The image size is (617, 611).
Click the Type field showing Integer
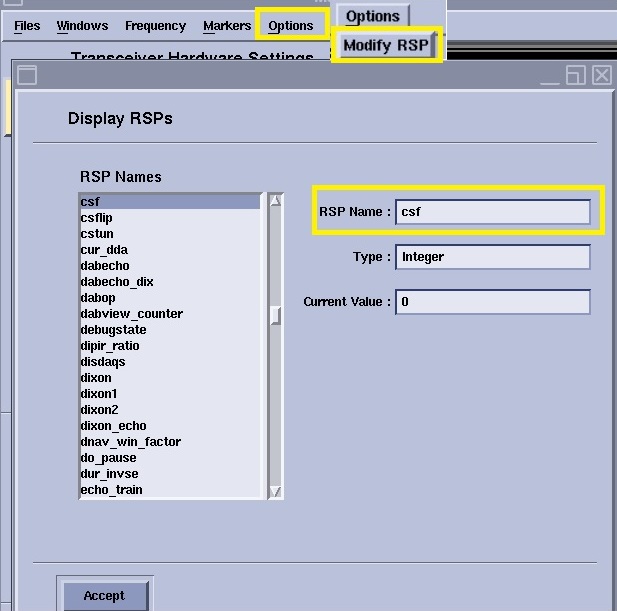click(492, 257)
